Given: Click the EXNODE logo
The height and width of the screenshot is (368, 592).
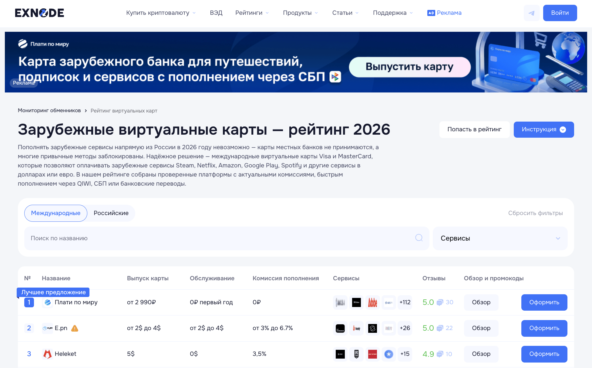Looking at the screenshot, I should (x=39, y=13).
